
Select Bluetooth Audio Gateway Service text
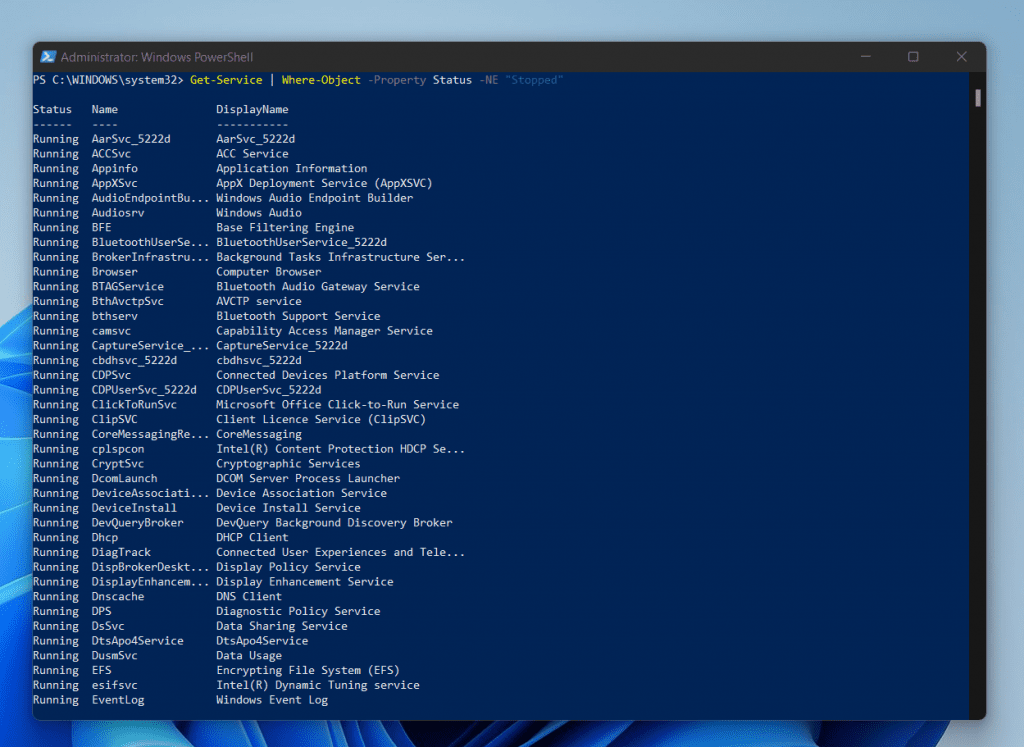pos(317,287)
